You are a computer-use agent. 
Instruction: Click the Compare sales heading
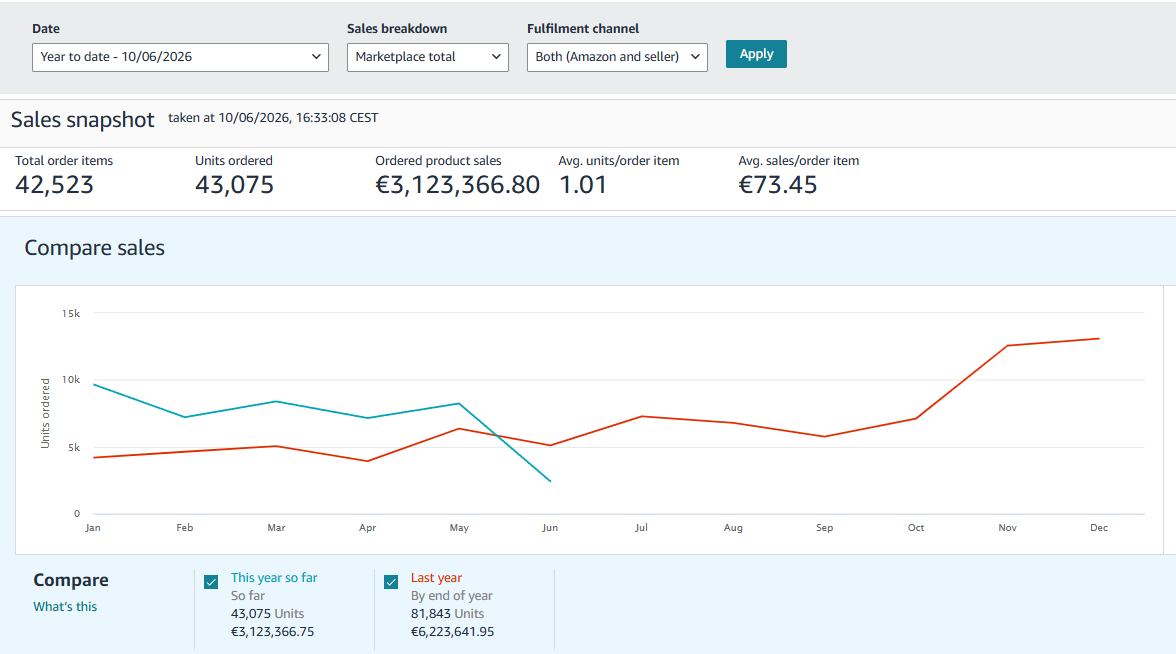[x=94, y=248]
